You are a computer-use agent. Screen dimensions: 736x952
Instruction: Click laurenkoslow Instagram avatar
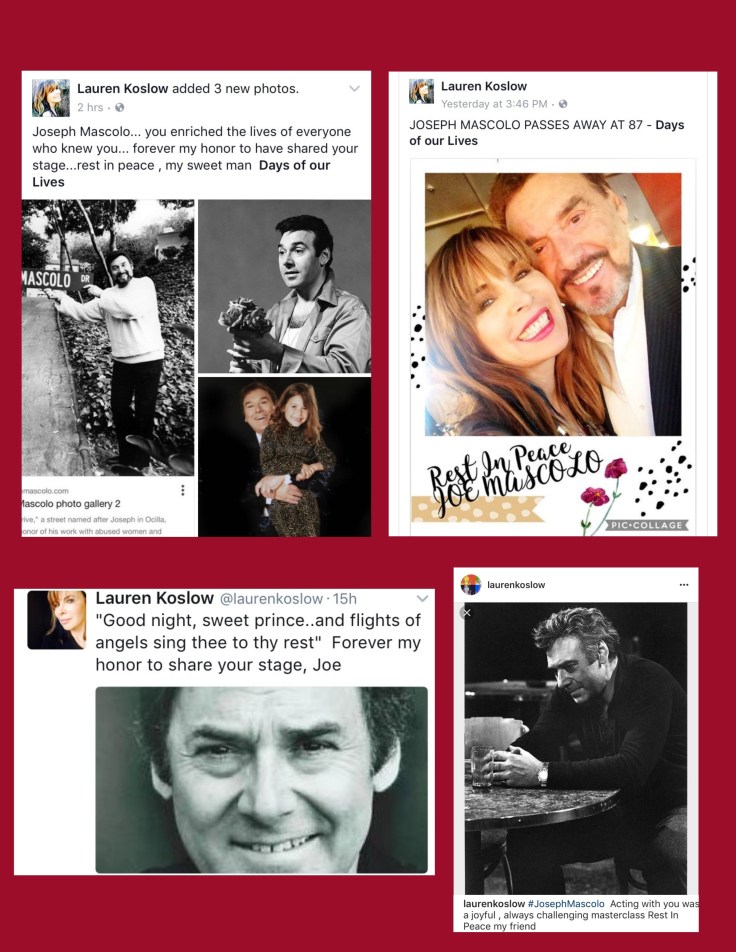[471, 585]
